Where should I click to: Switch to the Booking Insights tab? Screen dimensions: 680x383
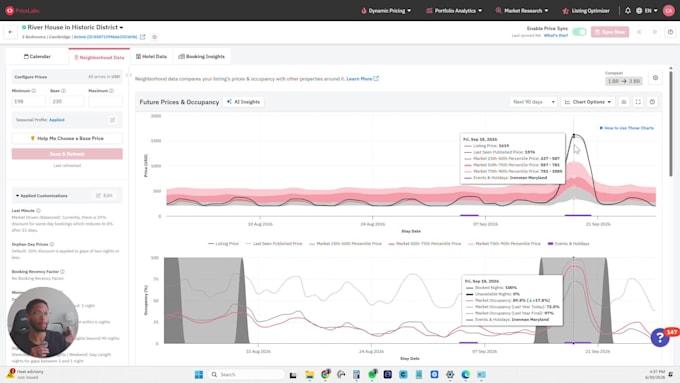point(202,56)
